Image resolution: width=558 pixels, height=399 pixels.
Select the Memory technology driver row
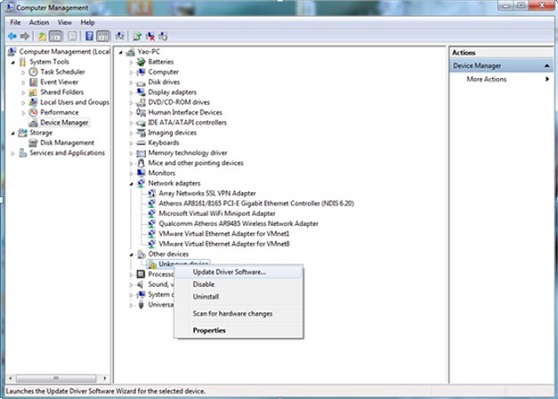tap(188, 153)
